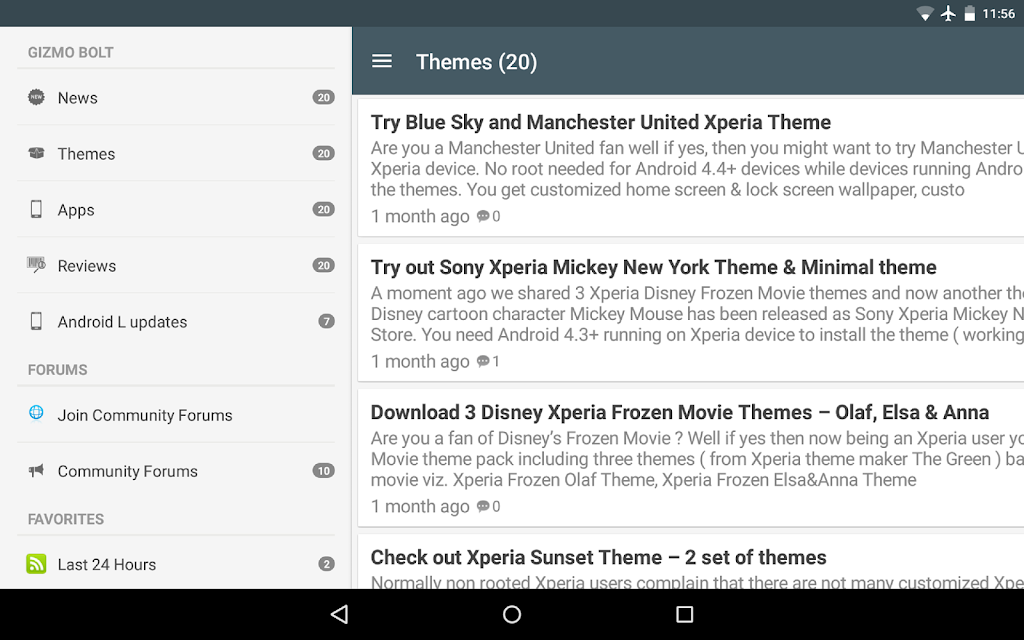Tap '1 month ago' on Frozen Movie article

pos(420,506)
